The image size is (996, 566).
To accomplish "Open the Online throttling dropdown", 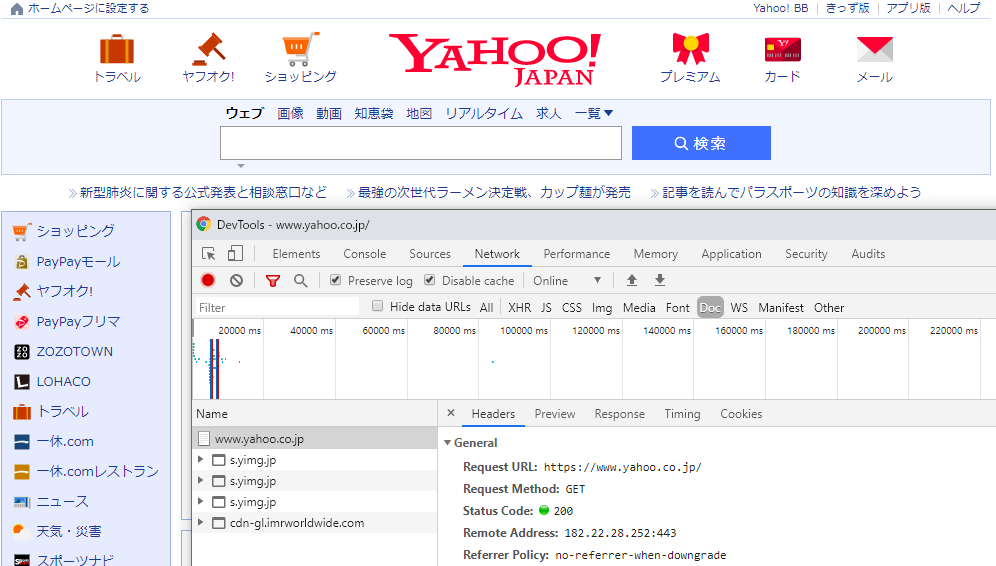I will tap(567, 281).
